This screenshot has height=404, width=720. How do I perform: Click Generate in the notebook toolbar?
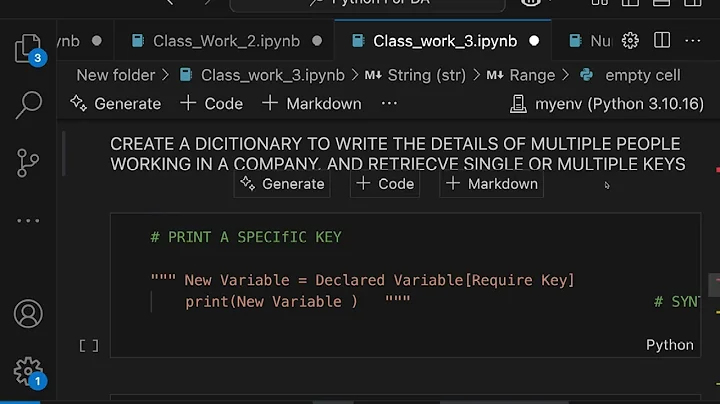116,103
